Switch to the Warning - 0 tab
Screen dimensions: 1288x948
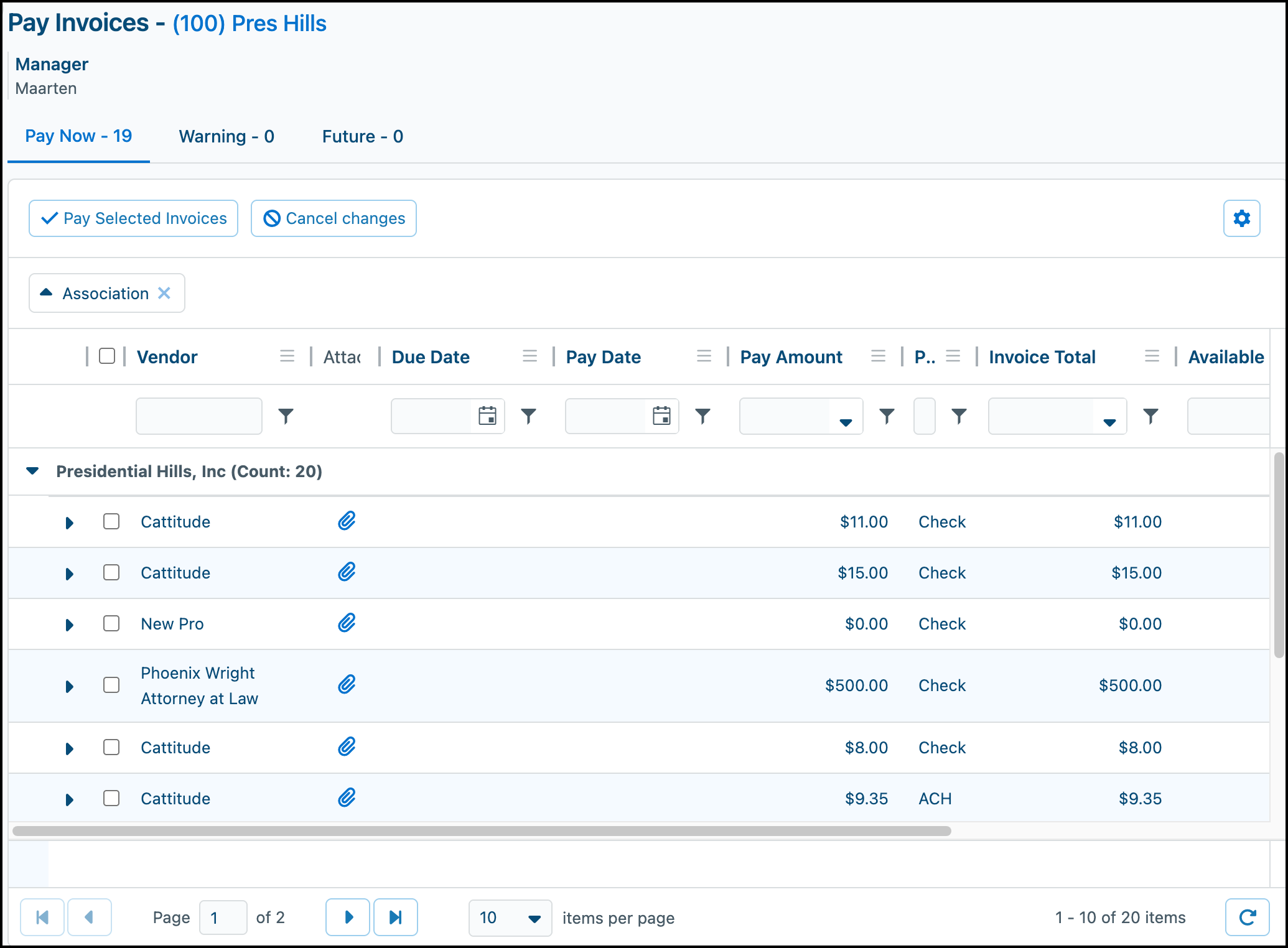226,136
